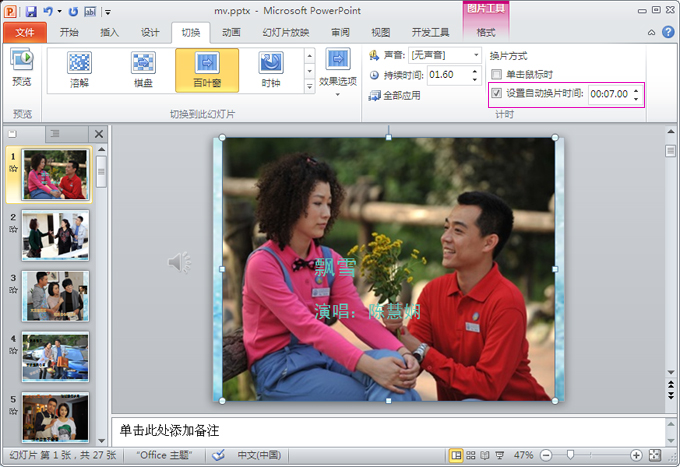Click the spell check icon in status bar

219,455
